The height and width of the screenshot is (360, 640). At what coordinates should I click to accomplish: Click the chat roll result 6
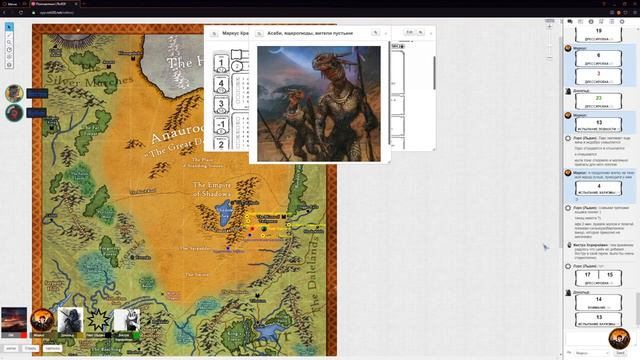(x=598, y=58)
